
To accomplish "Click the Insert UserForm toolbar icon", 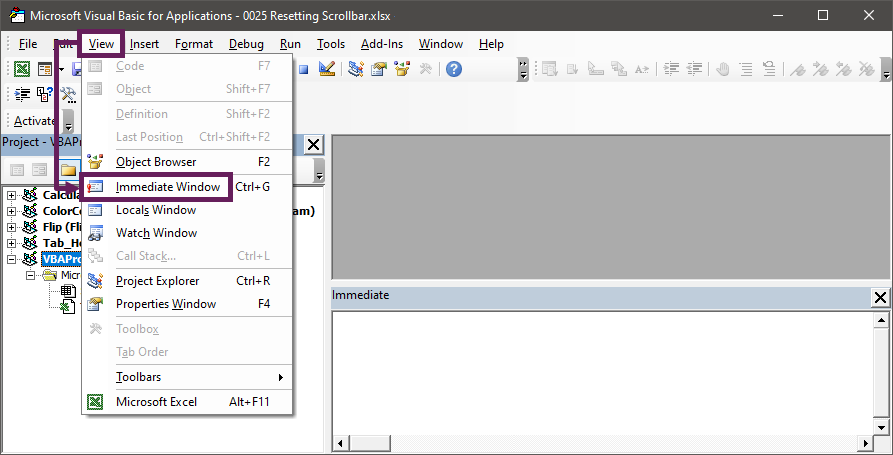I will click(44, 69).
